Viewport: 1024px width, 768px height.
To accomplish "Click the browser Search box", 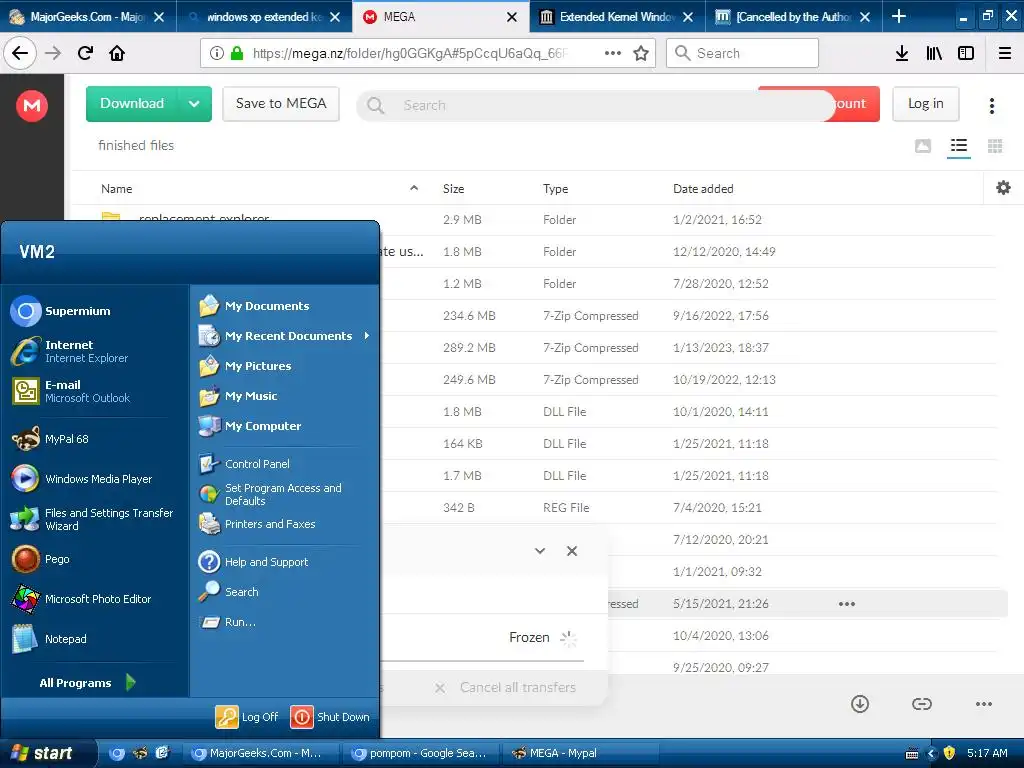I will click(742, 53).
